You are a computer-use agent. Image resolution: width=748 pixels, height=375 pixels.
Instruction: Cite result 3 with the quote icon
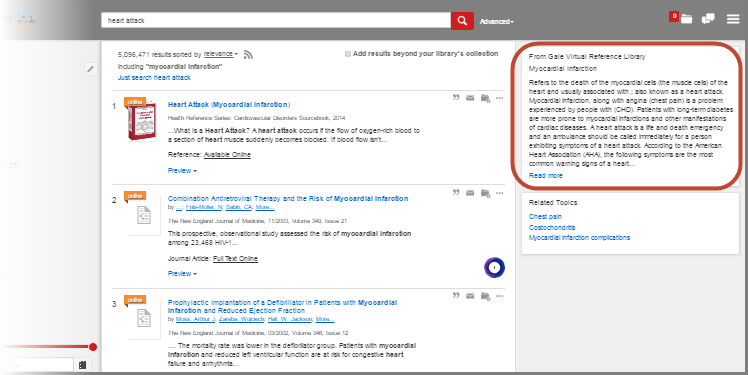tap(456, 296)
